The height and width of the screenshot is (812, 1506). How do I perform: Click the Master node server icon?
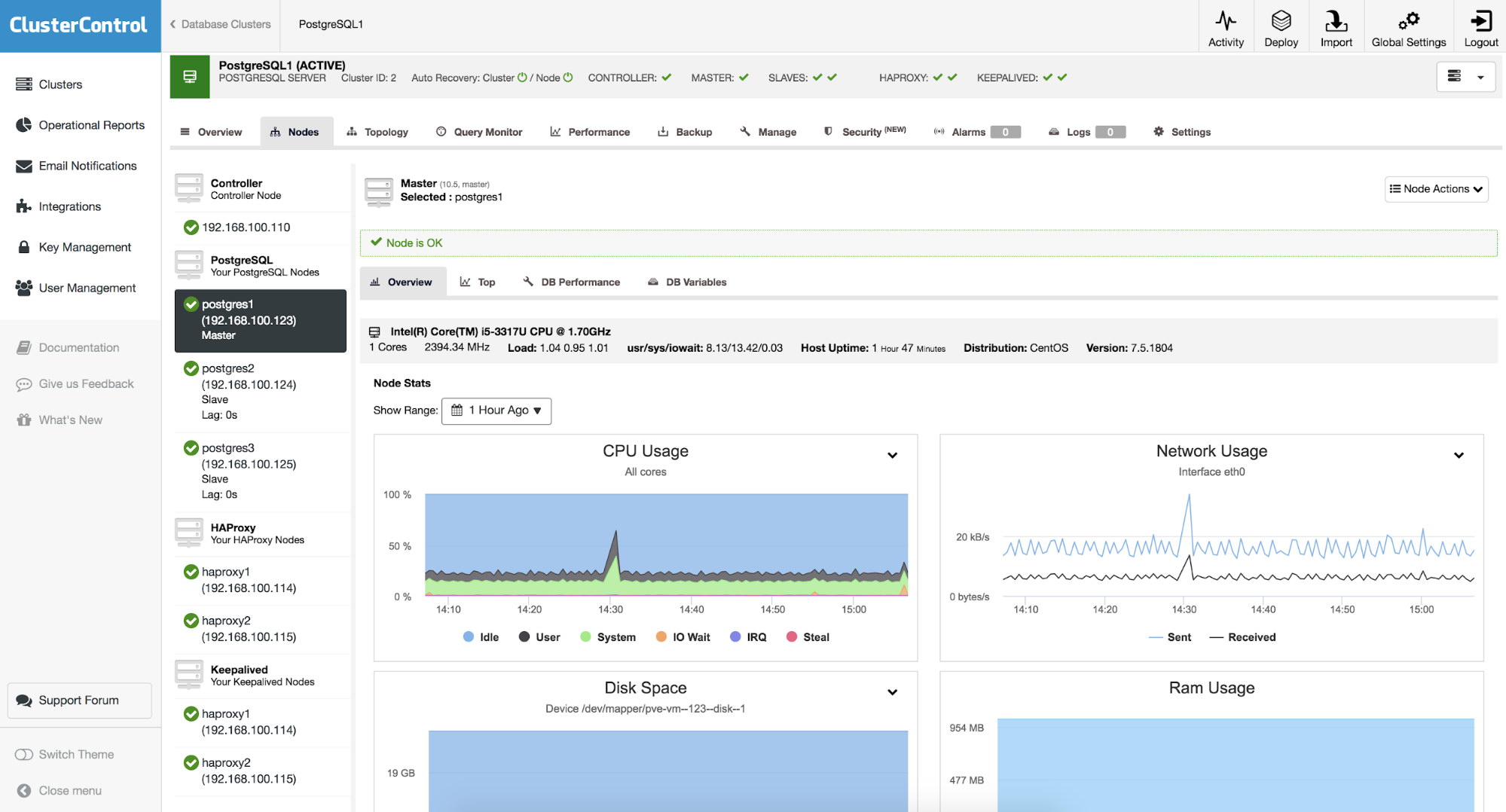(379, 192)
